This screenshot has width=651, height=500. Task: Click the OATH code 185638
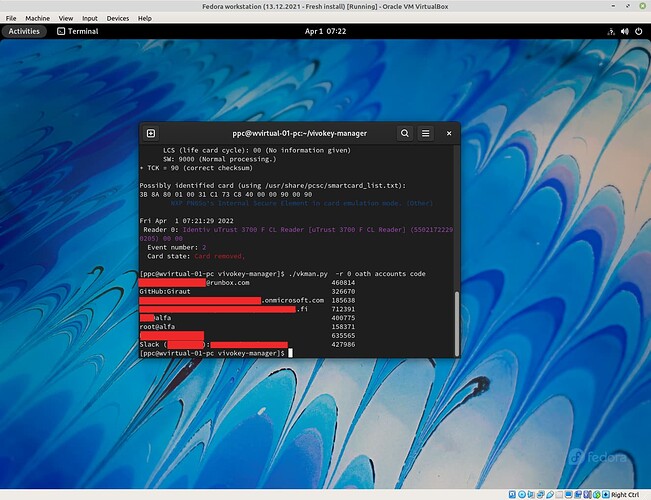[x=343, y=300]
